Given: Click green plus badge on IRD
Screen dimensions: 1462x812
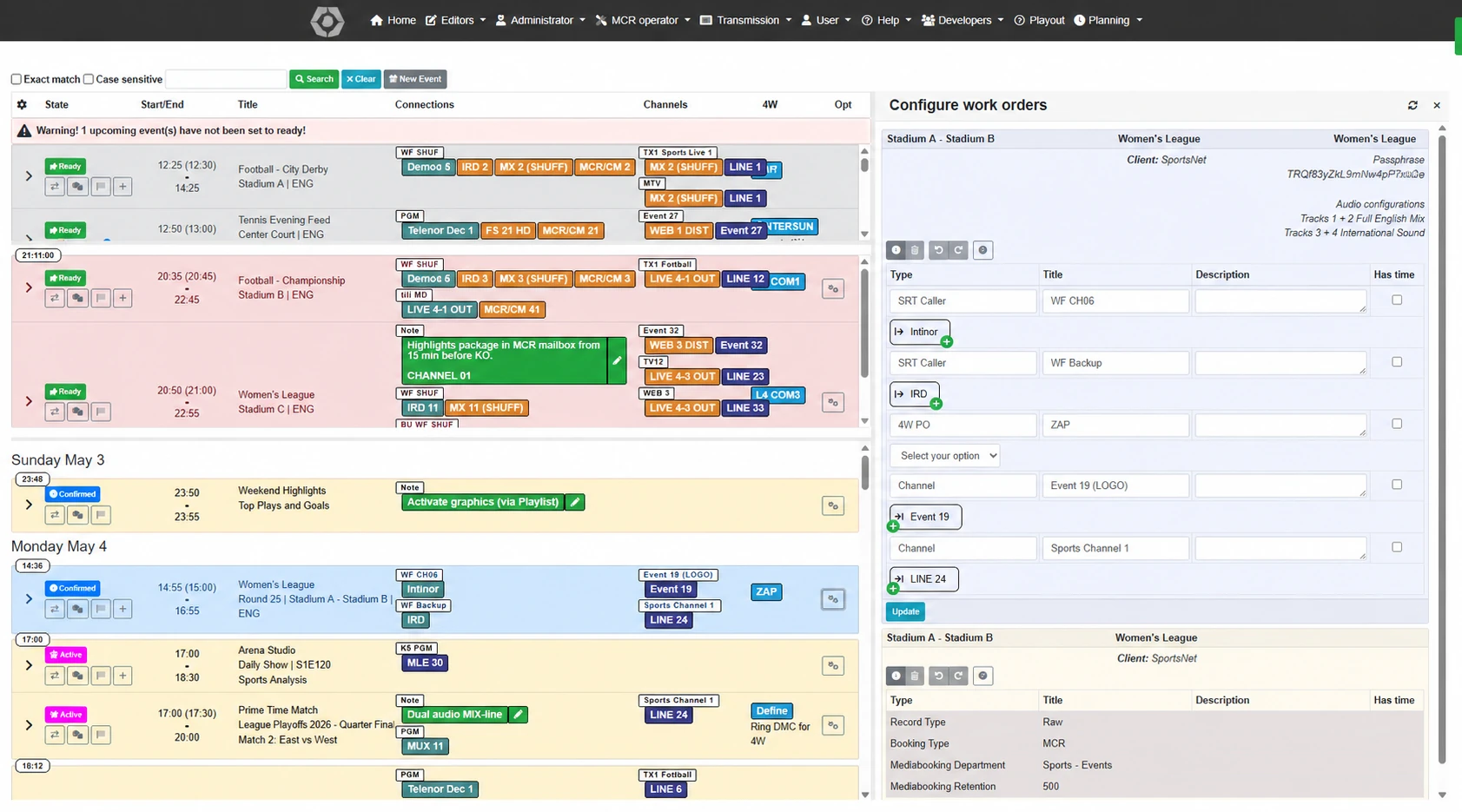Looking at the screenshot, I should click(x=936, y=404).
